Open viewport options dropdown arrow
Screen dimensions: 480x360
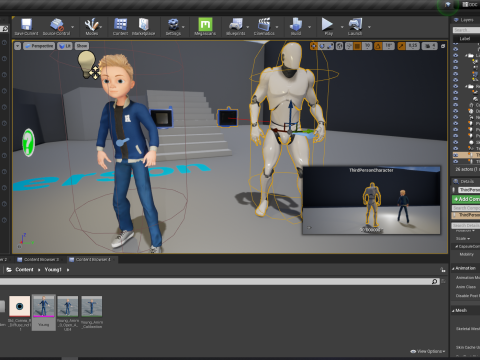pos(18,46)
